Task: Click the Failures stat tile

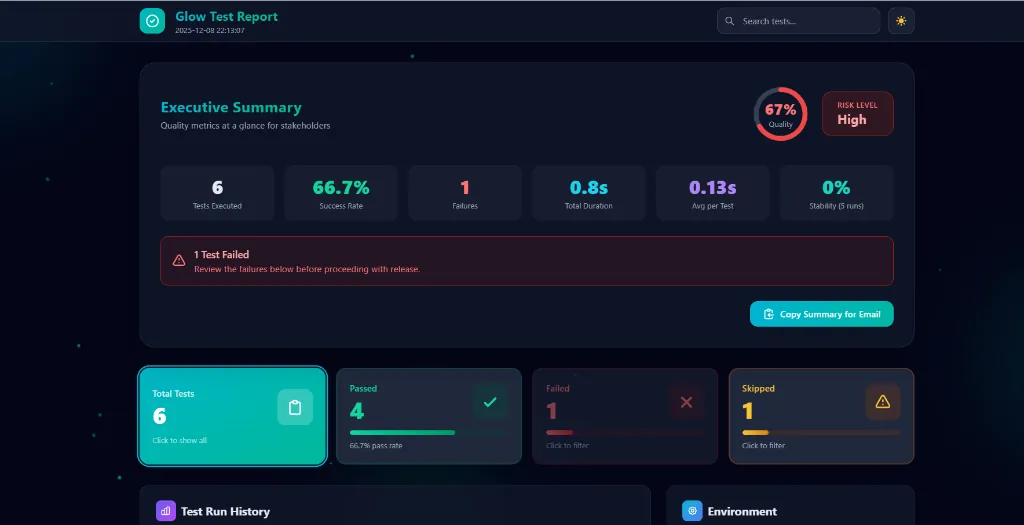Action: click(465, 193)
